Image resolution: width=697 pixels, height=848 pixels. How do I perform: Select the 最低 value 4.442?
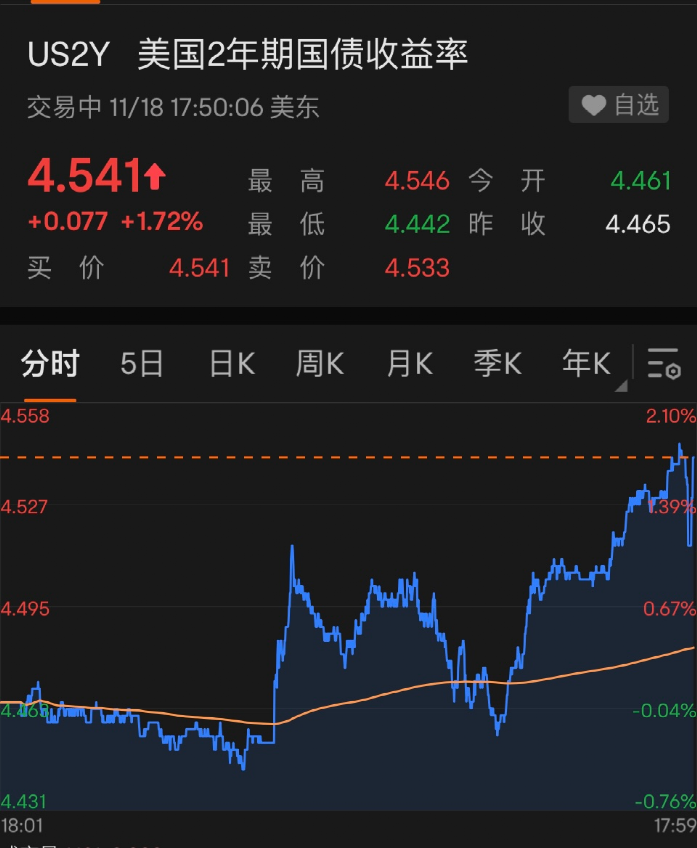tap(417, 224)
